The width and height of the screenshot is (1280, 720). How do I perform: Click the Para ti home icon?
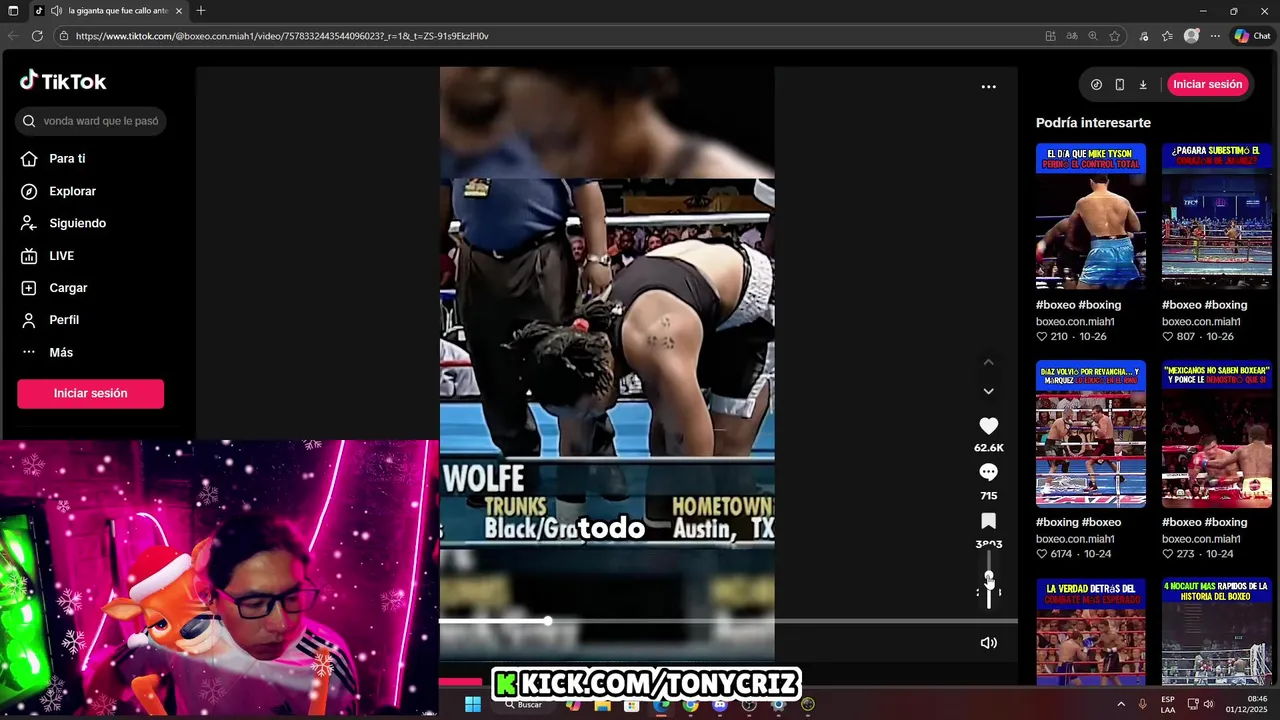pos(29,159)
